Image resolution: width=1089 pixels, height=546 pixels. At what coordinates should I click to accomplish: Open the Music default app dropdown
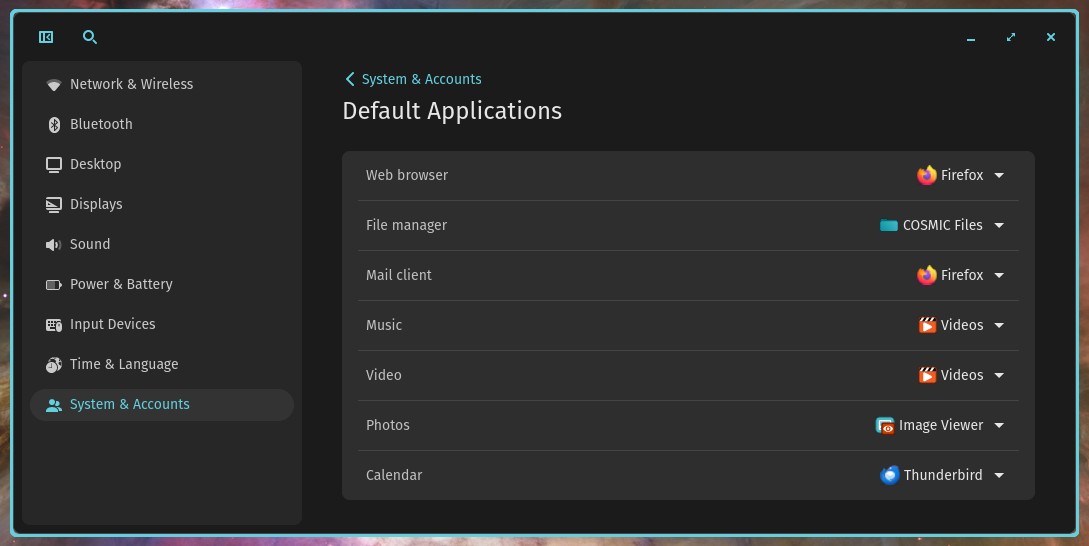pyautogui.click(x=961, y=326)
